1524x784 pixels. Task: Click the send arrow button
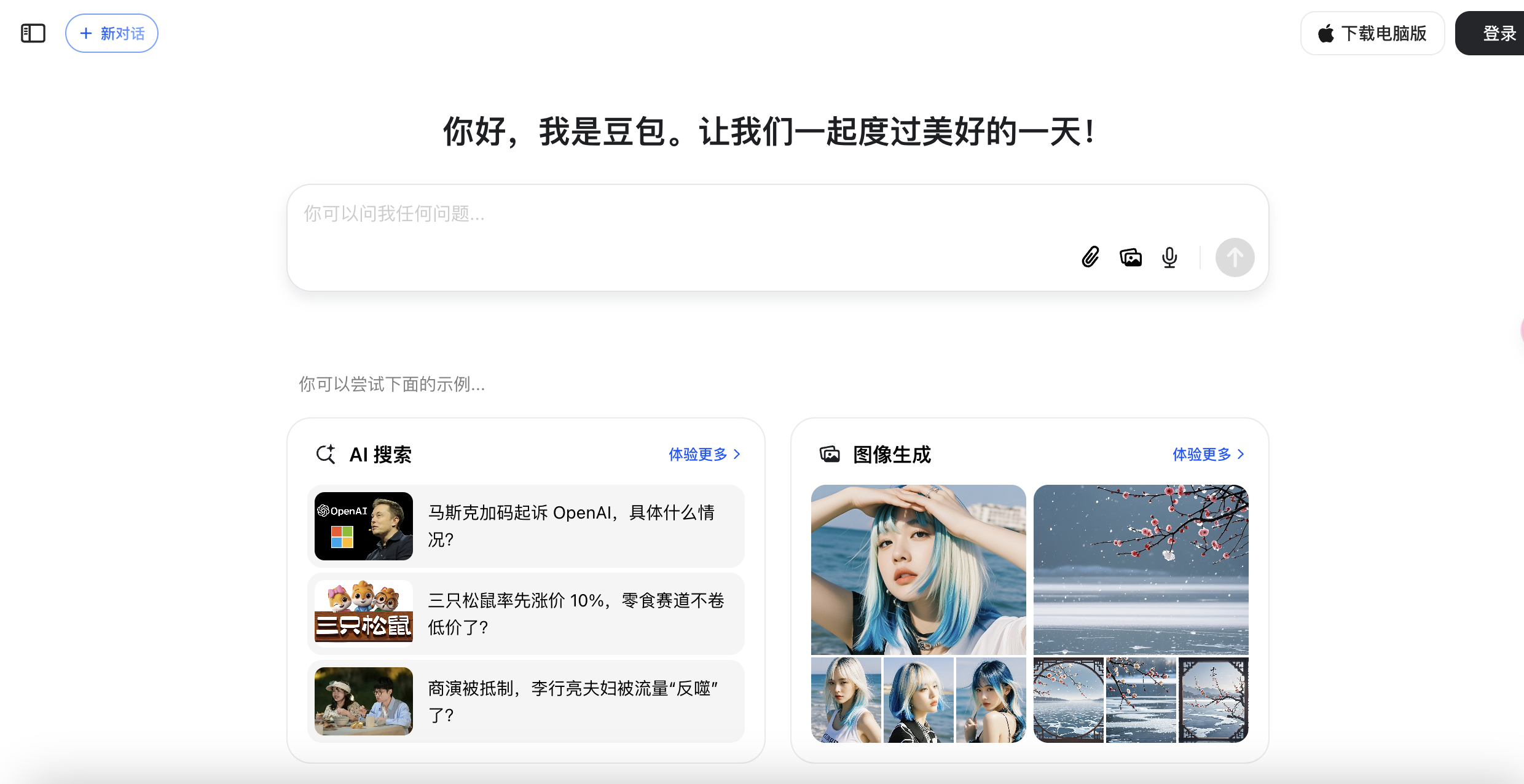click(1235, 257)
